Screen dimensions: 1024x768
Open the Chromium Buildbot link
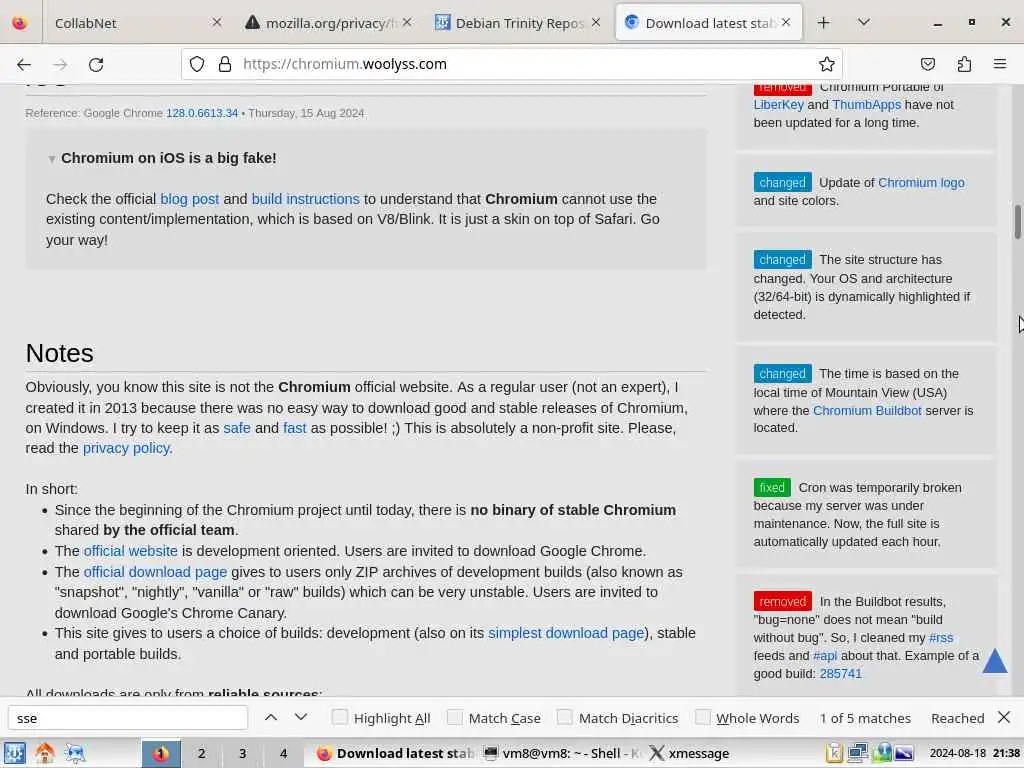(x=867, y=411)
